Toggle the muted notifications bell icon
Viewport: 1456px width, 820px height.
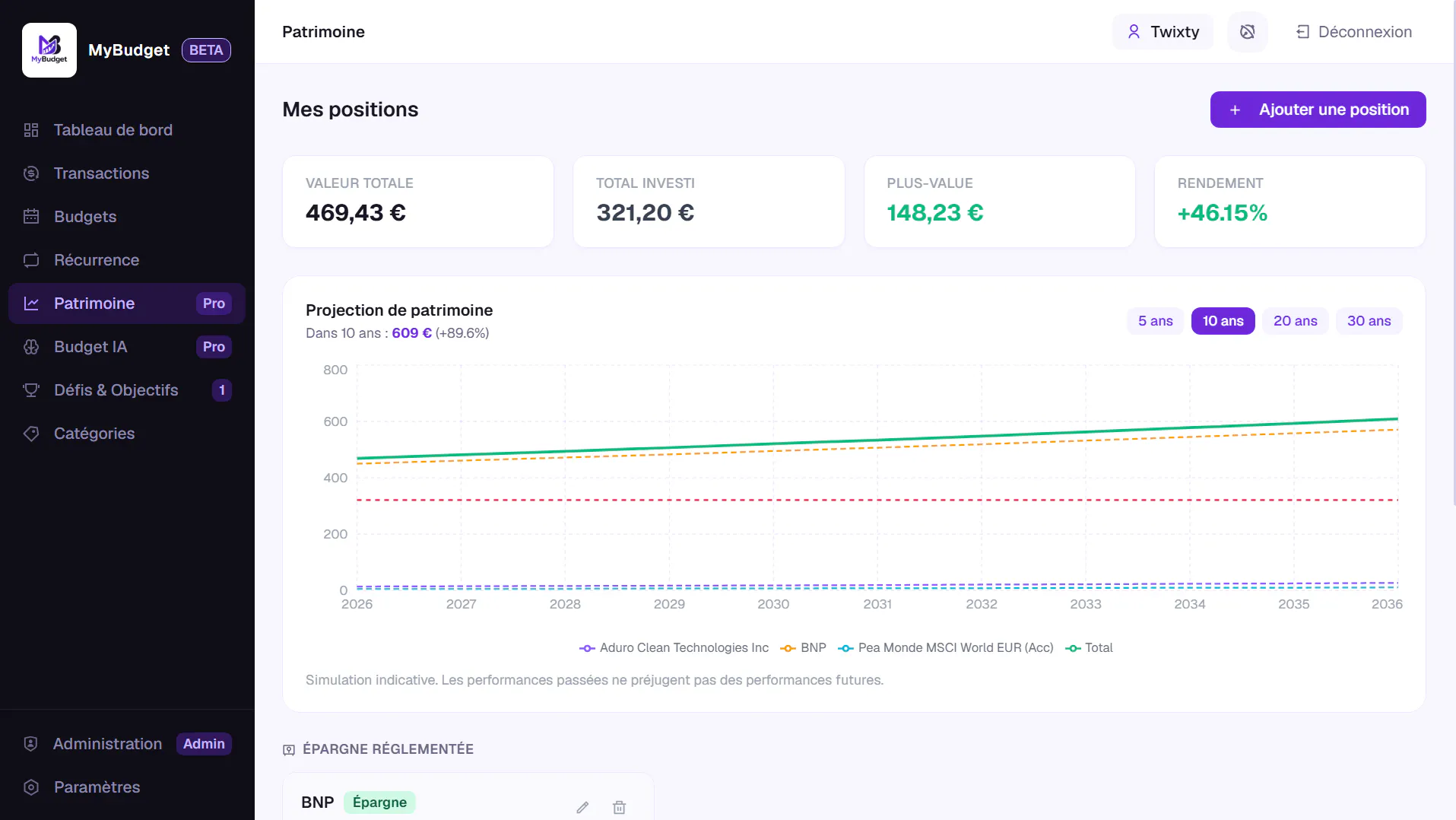click(x=1248, y=32)
